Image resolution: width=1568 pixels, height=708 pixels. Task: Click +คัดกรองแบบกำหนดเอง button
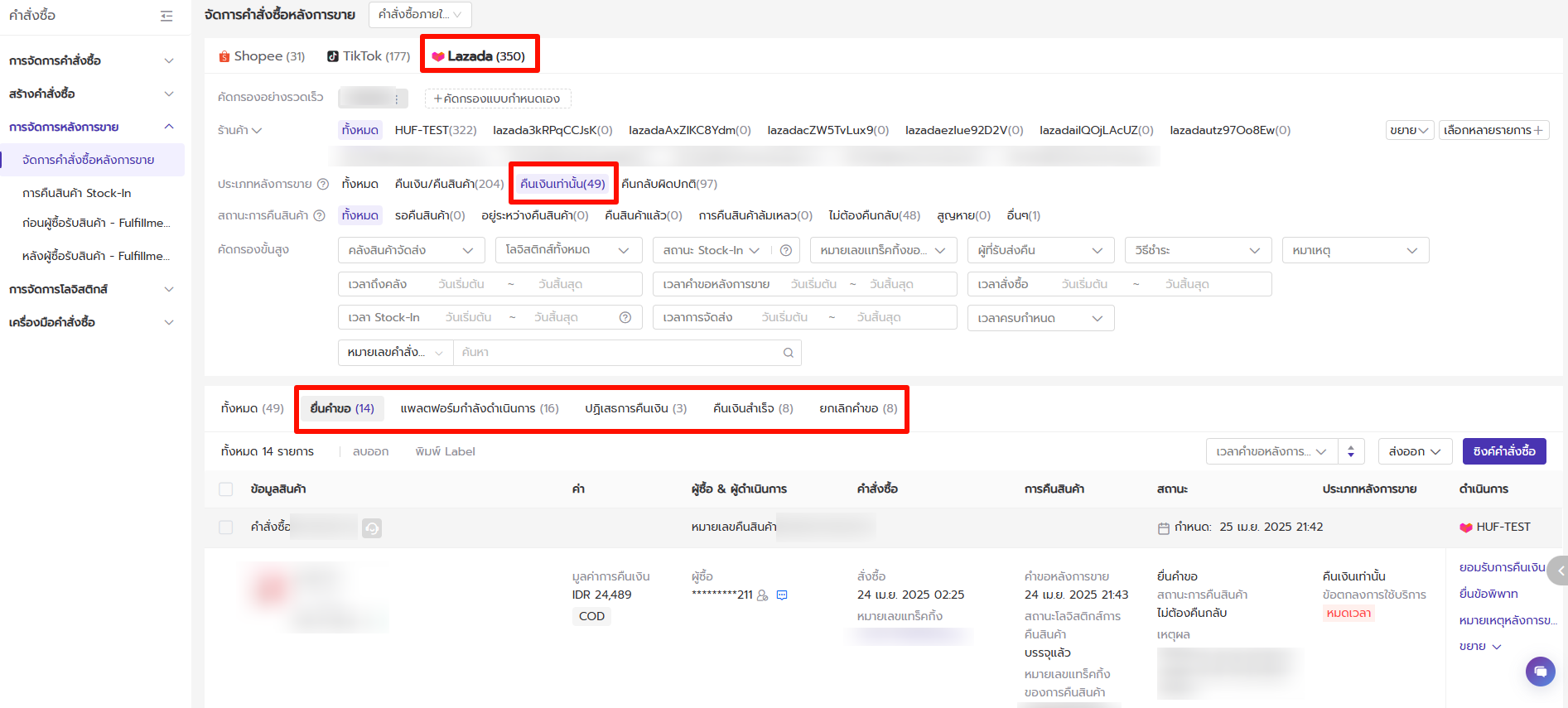498,99
